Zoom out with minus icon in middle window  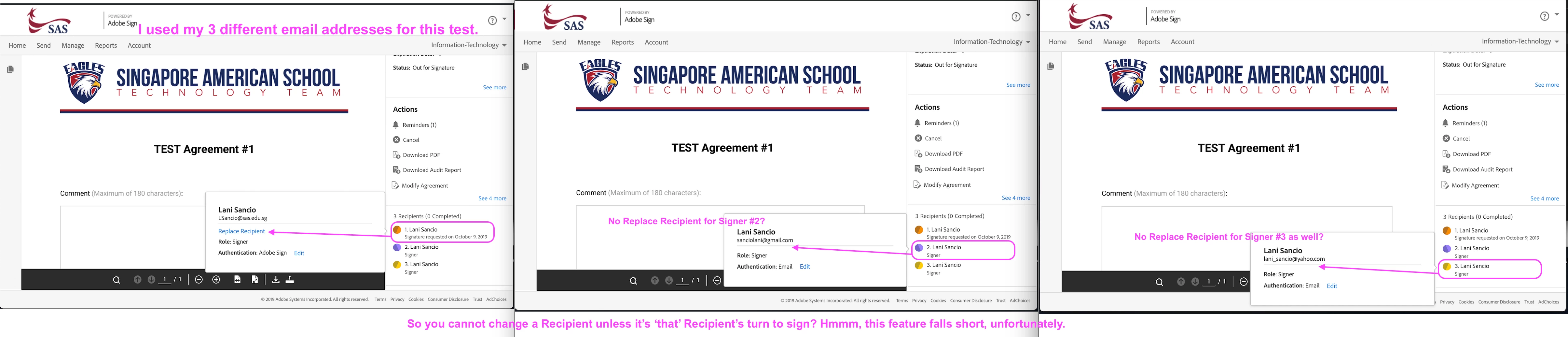[717, 280]
